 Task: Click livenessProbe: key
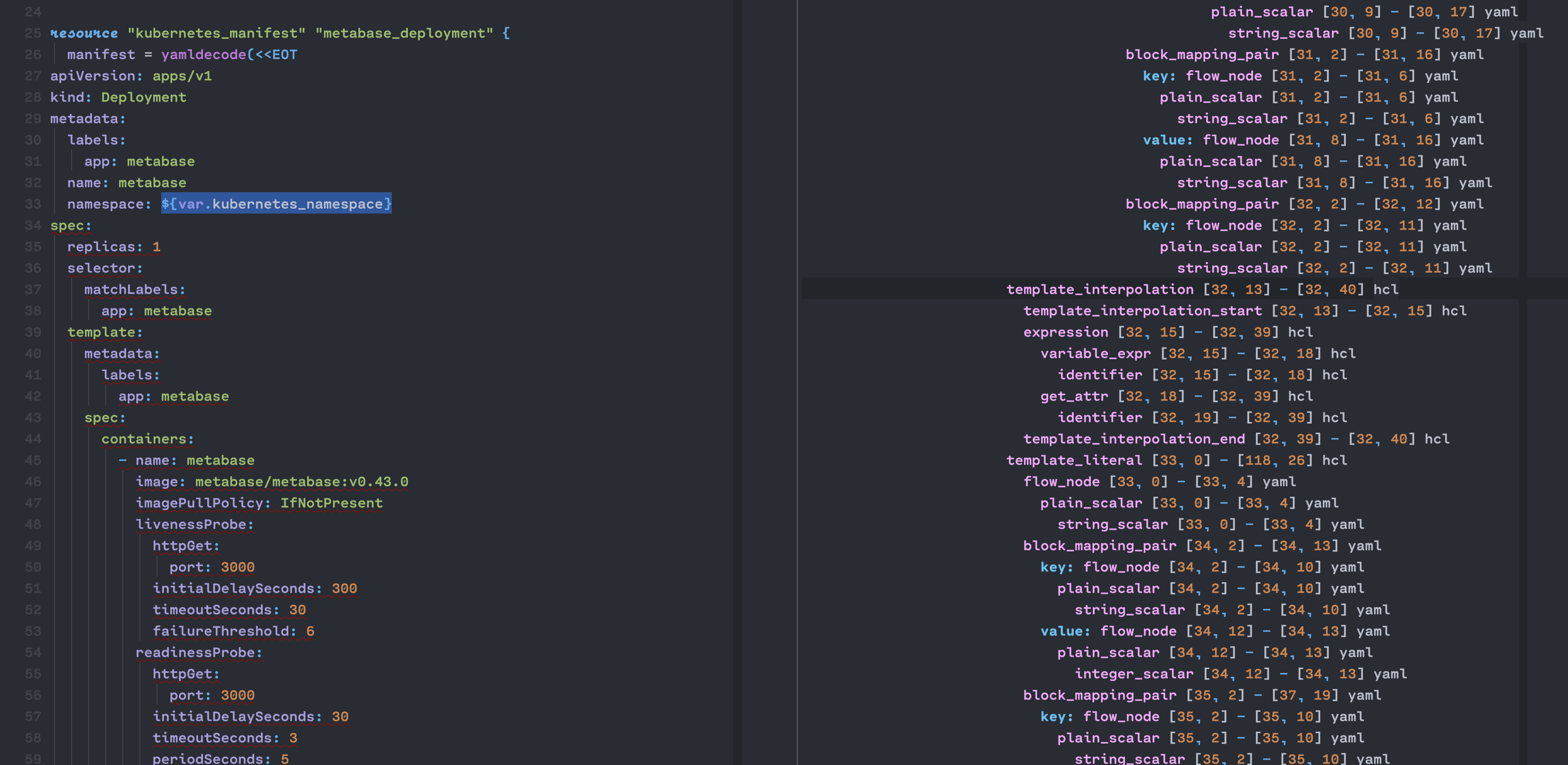tap(195, 524)
